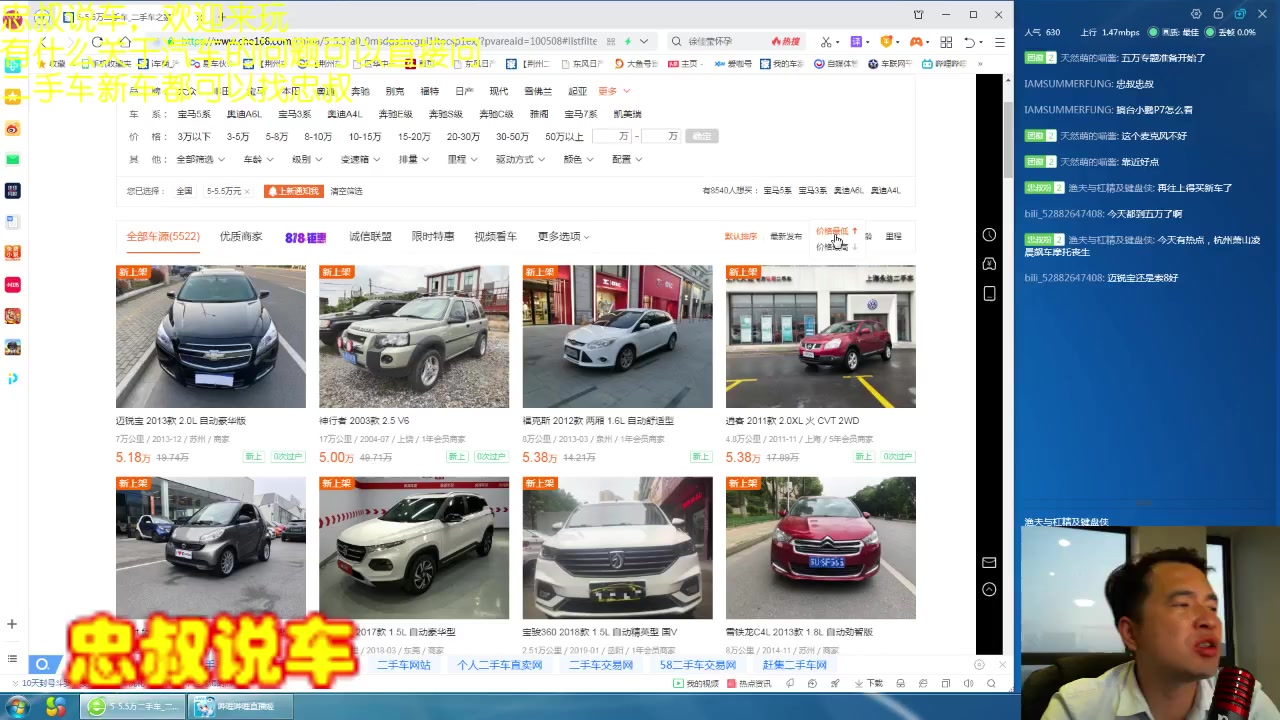Open the 颜色 dropdown filter
Viewport: 1280px width, 720px height.
[578, 159]
